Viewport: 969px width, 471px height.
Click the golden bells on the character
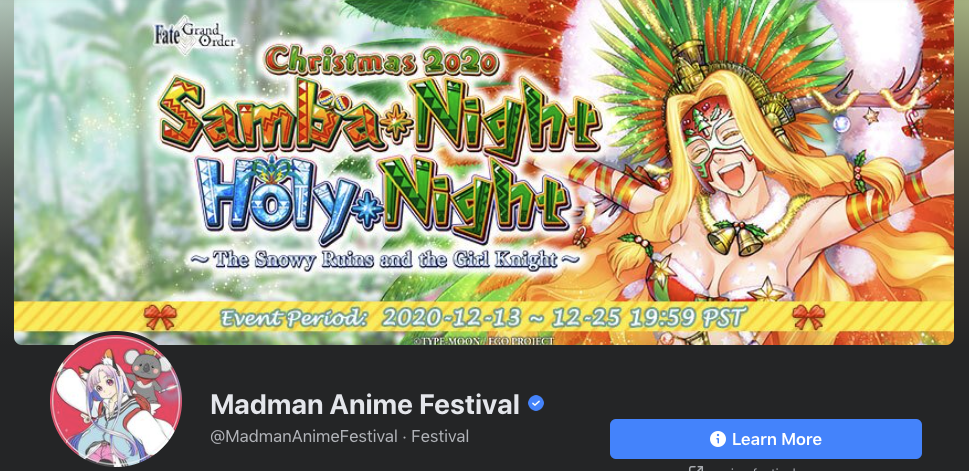pyautogui.click(x=734, y=237)
